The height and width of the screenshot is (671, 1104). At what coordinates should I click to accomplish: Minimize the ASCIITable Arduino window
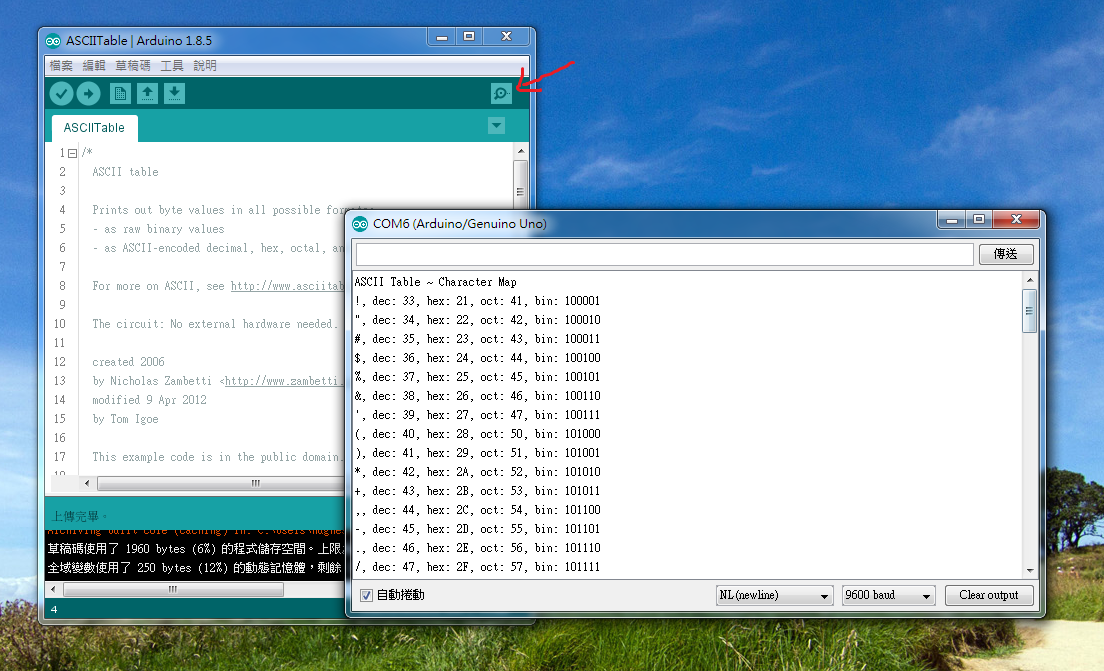(x=441, y=37)
